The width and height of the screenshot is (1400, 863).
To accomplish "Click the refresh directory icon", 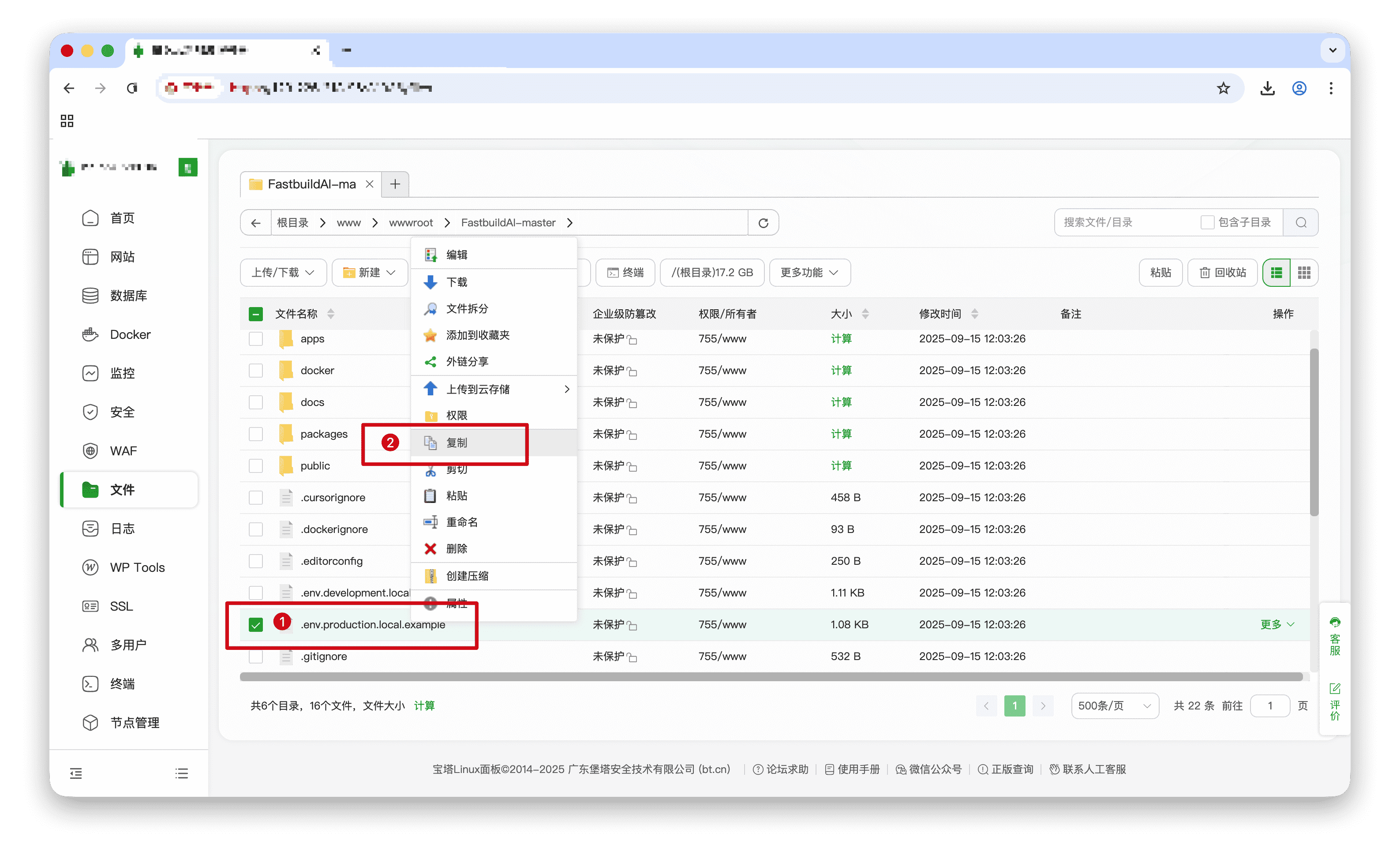I will [763, 223].
